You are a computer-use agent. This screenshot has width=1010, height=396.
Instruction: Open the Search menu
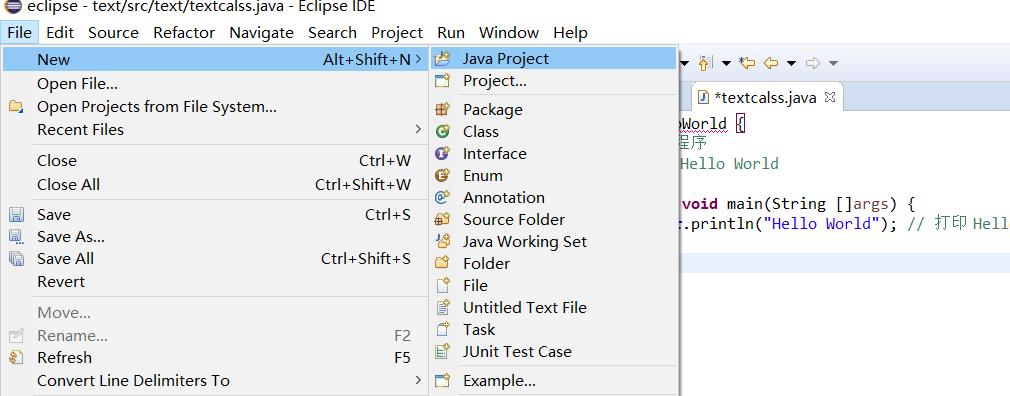[x=332, y=32]
